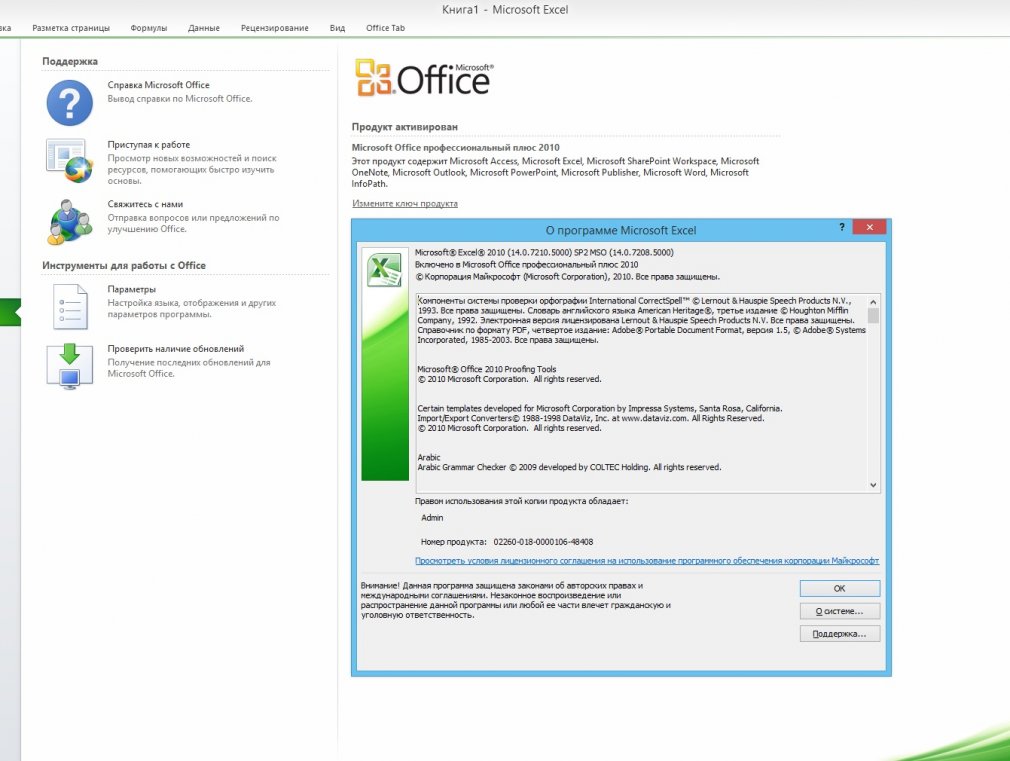Screen dimensions: 1010x761
Task: Click the Проверить наличие обновлений heading
Action: coord(176,349)
